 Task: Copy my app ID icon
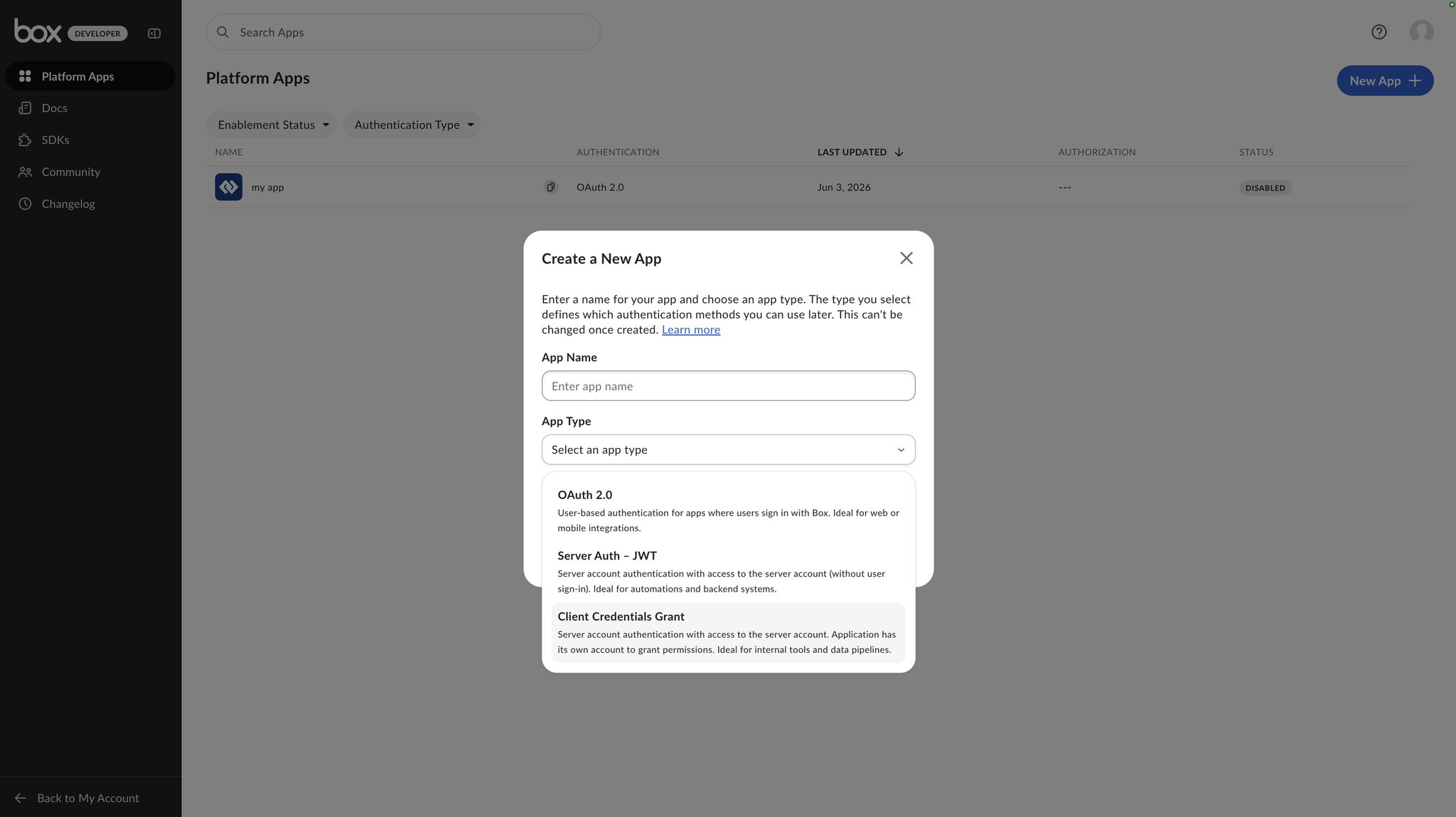550,187
